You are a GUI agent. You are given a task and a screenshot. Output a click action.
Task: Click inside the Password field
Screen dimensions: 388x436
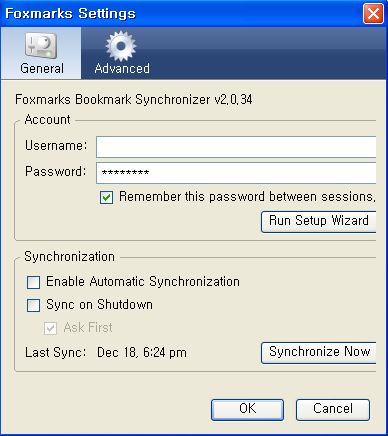pos(236,173)
